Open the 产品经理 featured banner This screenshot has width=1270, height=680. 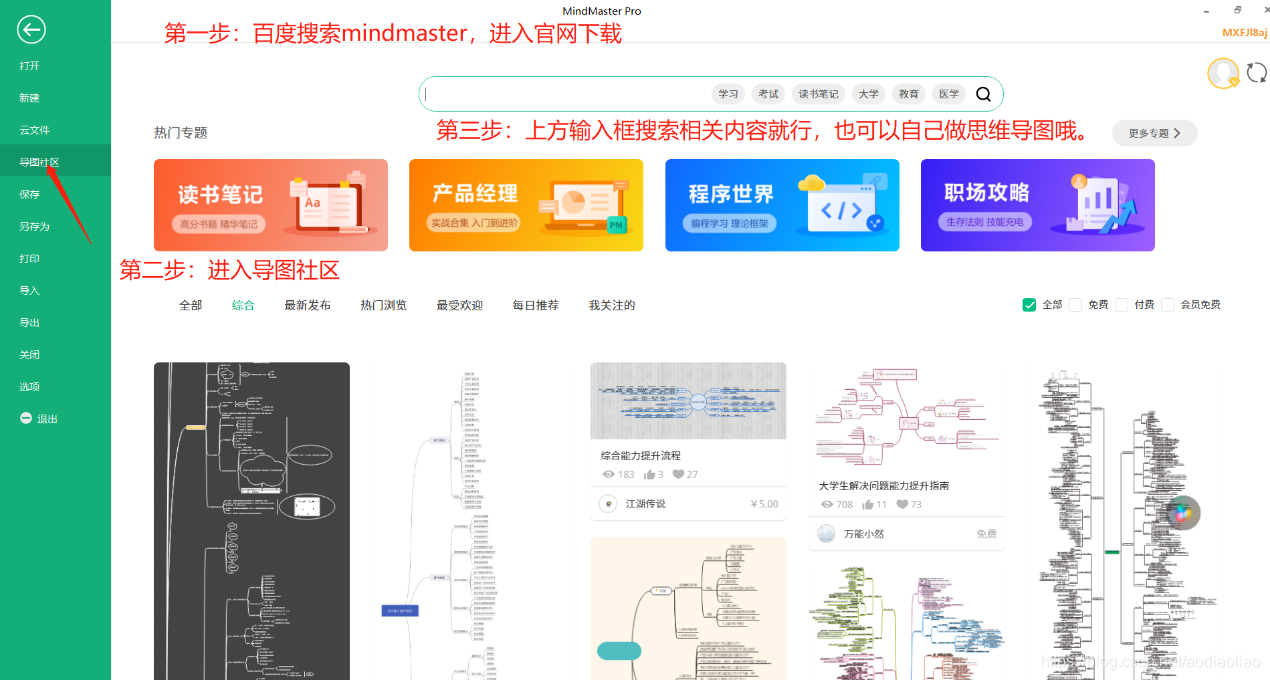click(x=526, y=205)
